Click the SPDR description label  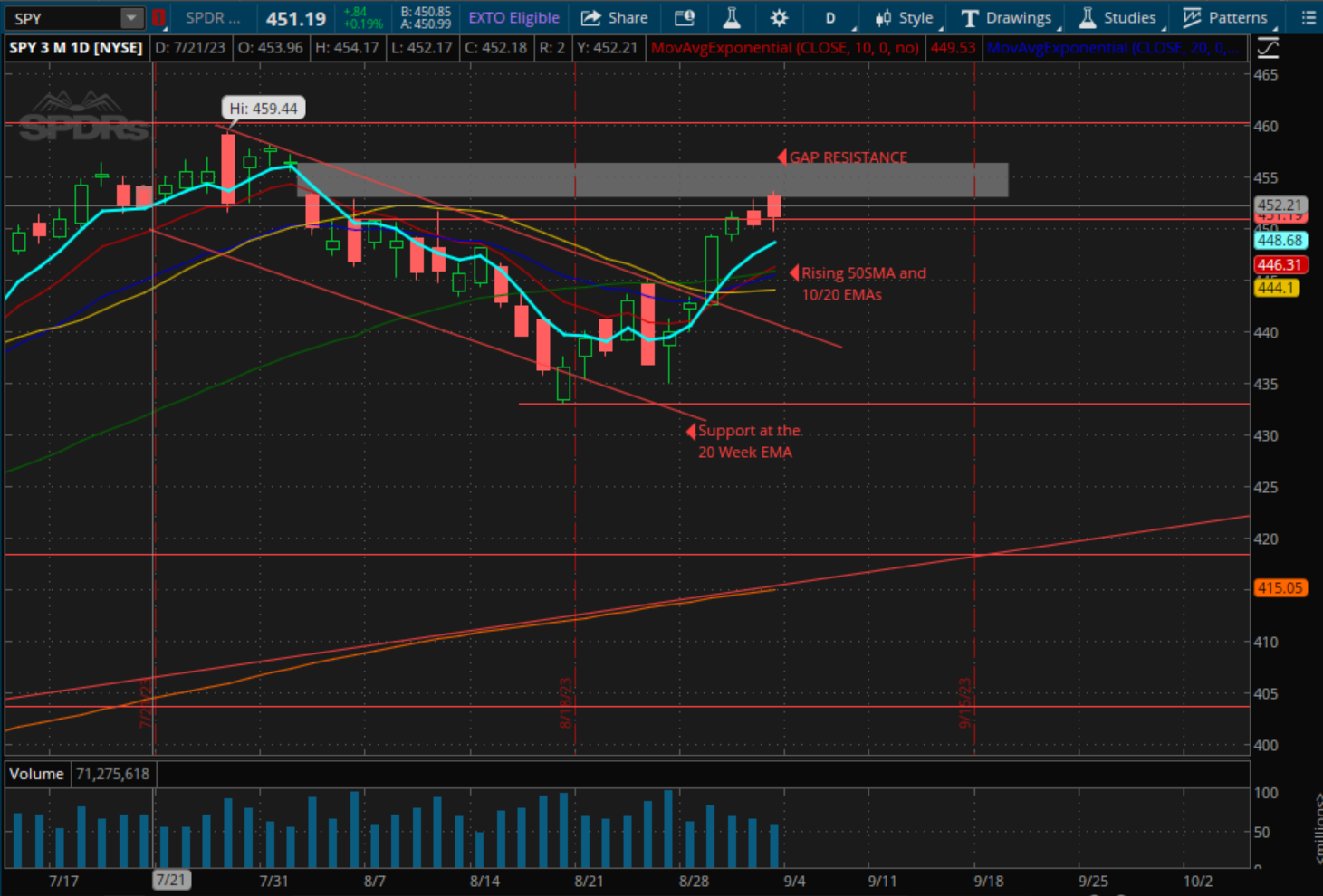(x=213, y=18)
